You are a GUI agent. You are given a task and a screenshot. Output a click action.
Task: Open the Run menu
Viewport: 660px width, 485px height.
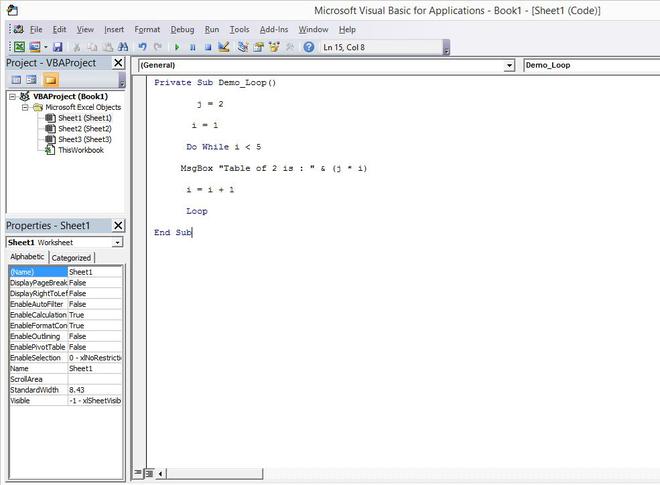212,29
